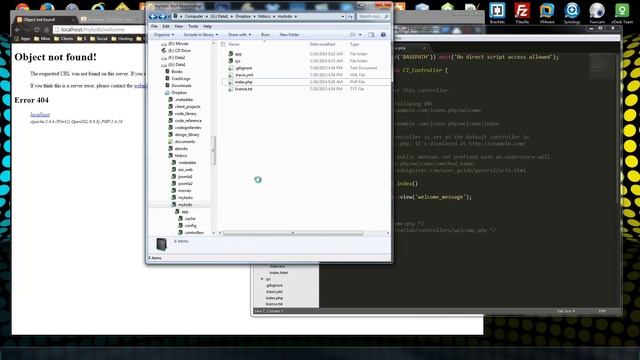640x360 pixels.
Task: Launch Brackets from the desktop
Action: pos(497,13)
